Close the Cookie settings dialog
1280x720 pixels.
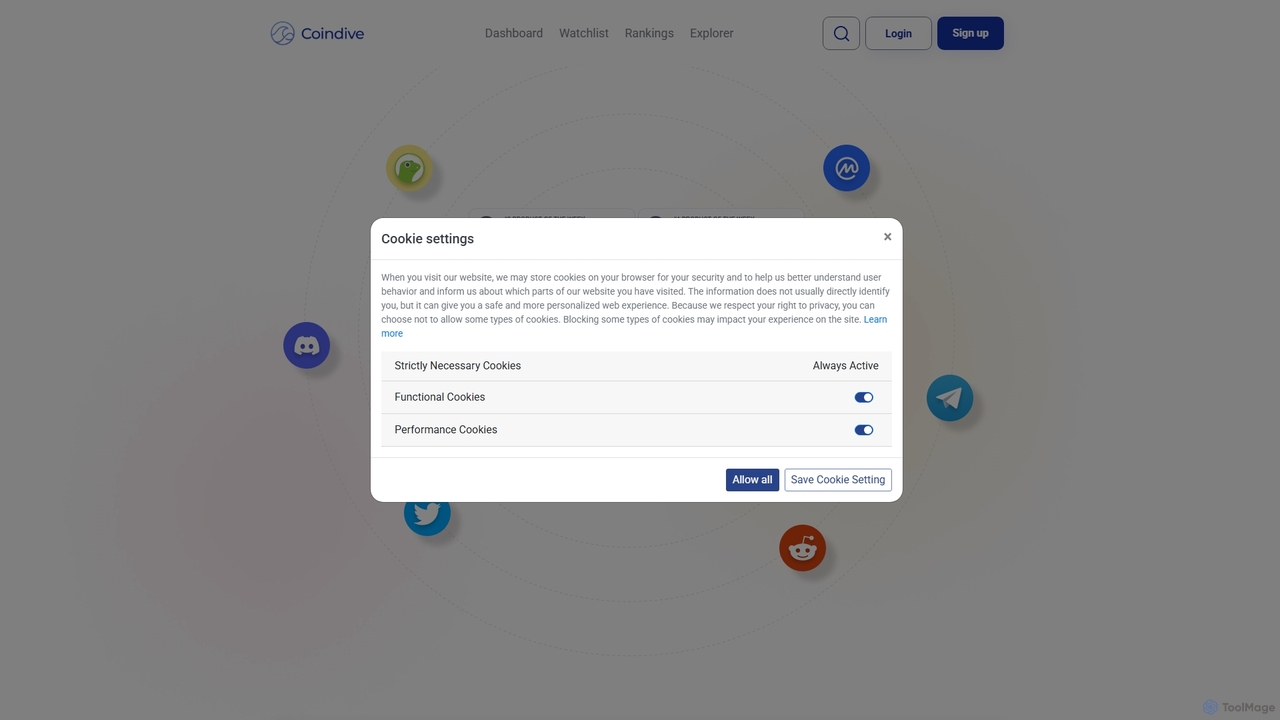(x=887, y=237)
